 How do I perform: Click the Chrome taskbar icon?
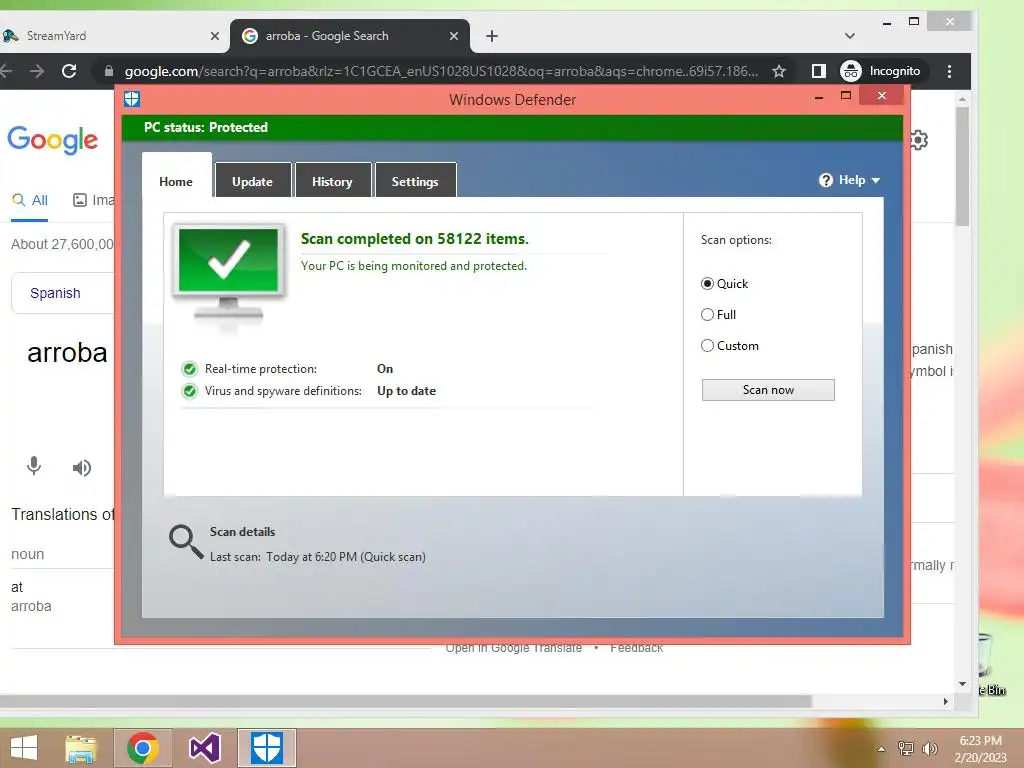143,748
